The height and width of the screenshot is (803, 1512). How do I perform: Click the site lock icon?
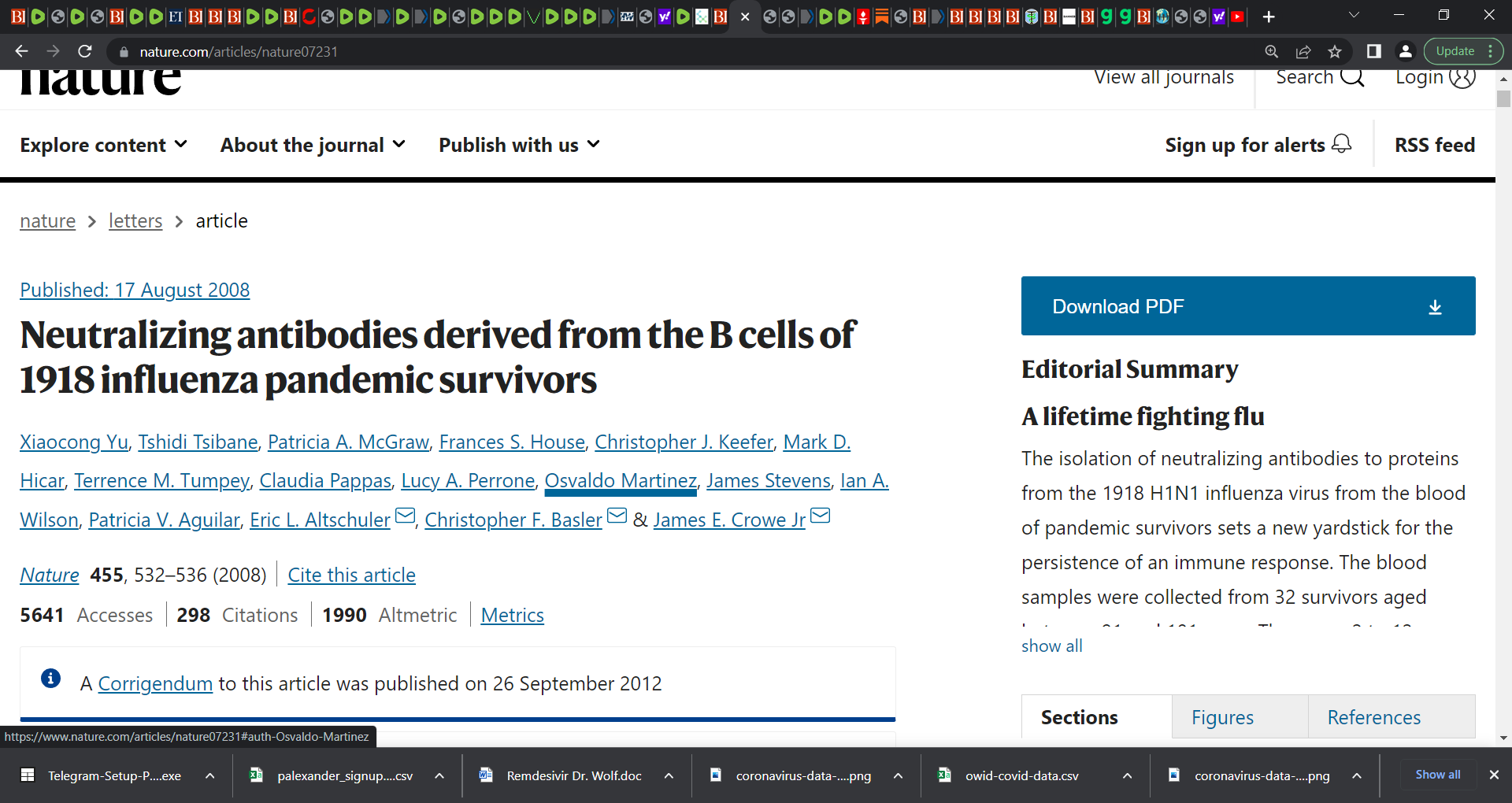pos(123,52)
